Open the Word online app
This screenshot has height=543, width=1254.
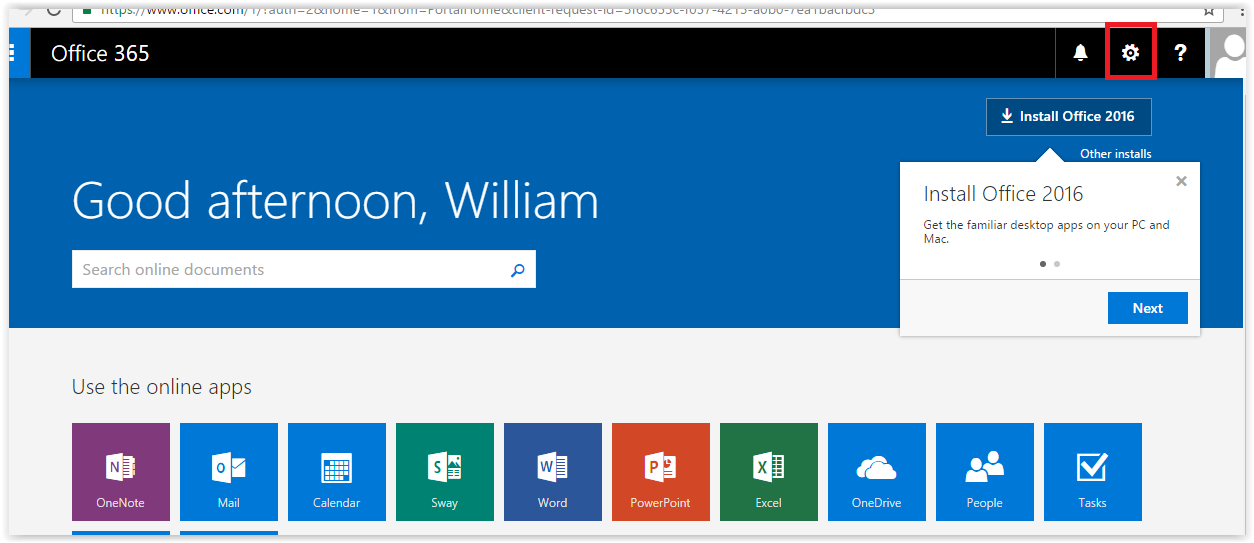(552, 471)
